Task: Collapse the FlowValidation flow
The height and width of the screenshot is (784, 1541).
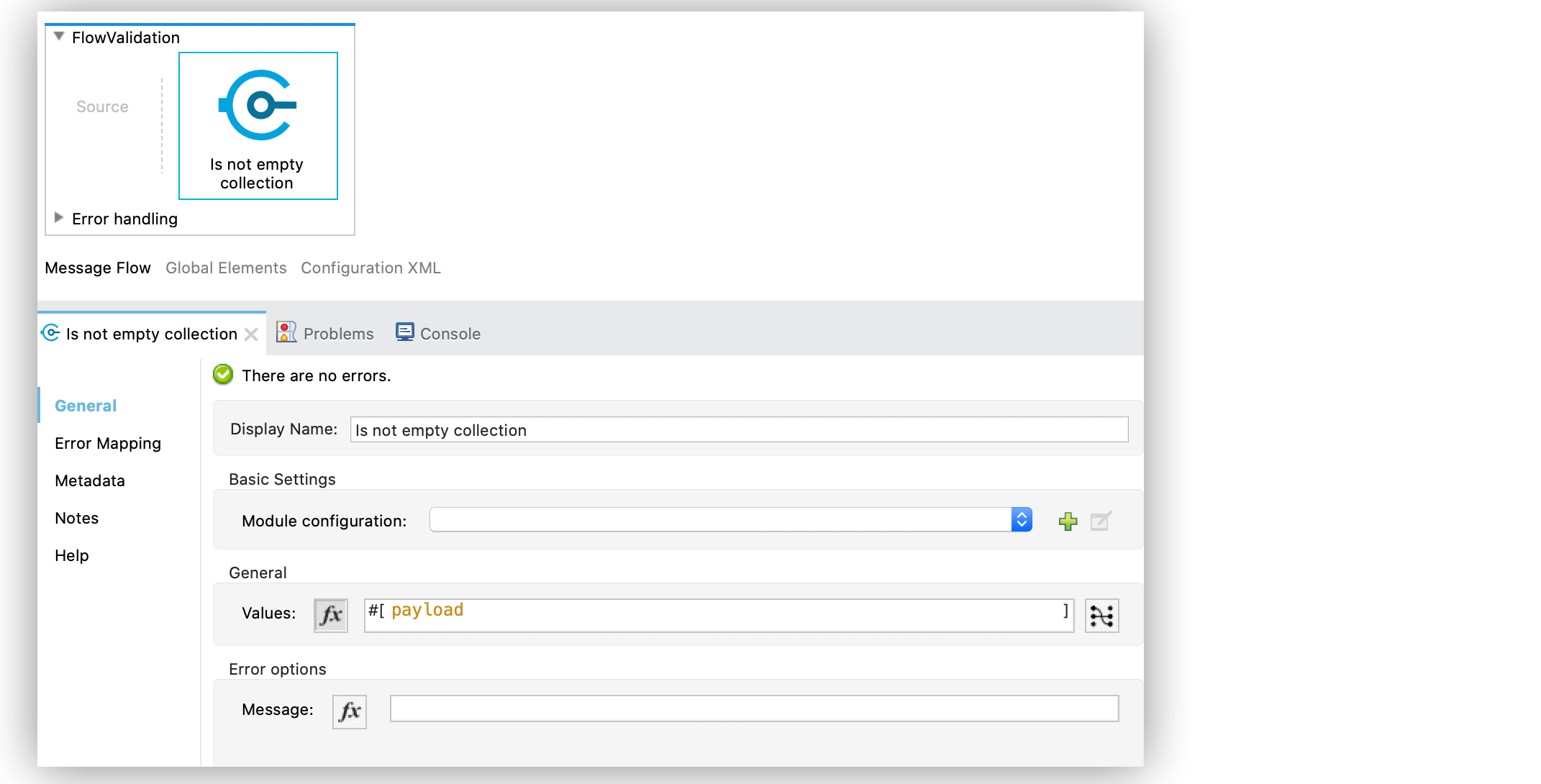Action: point(59,37)
